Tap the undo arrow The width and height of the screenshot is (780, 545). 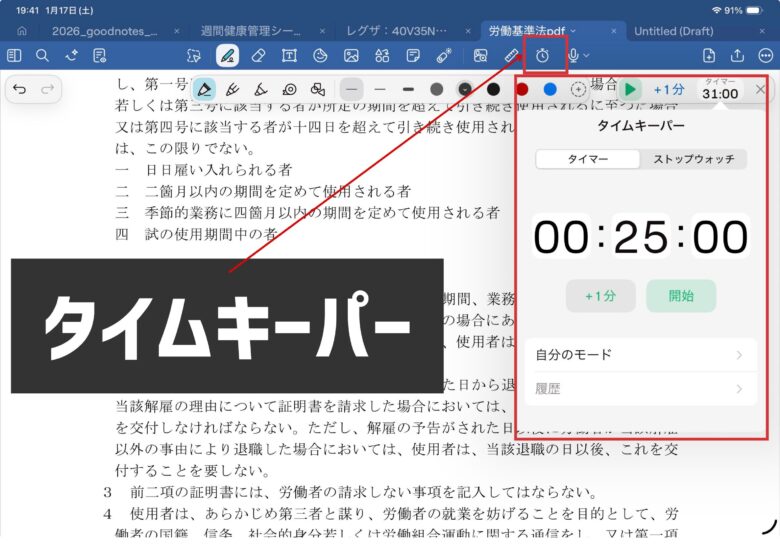20,90
